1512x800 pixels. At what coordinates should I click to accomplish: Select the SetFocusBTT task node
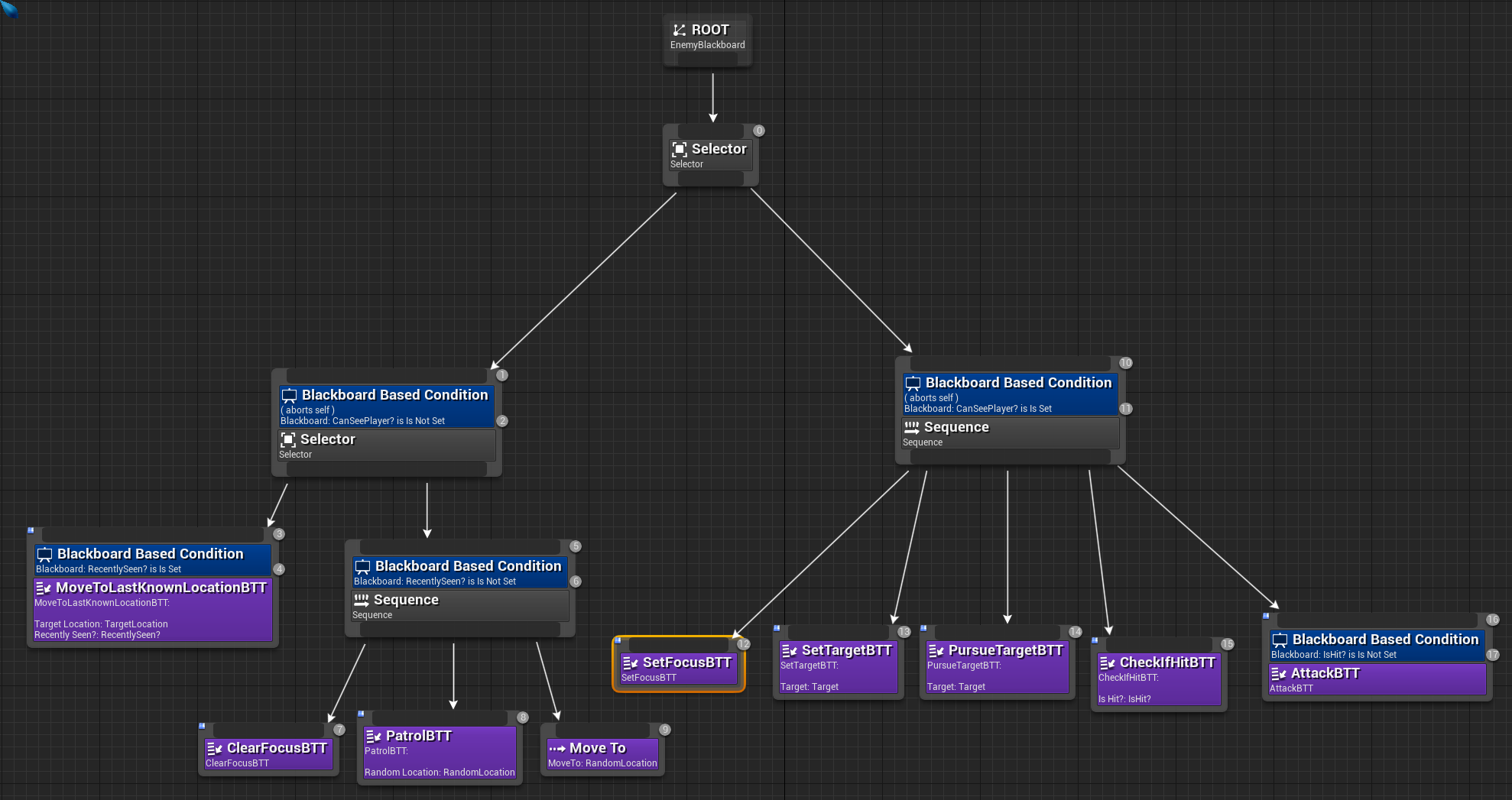click(x=679, y=669)
